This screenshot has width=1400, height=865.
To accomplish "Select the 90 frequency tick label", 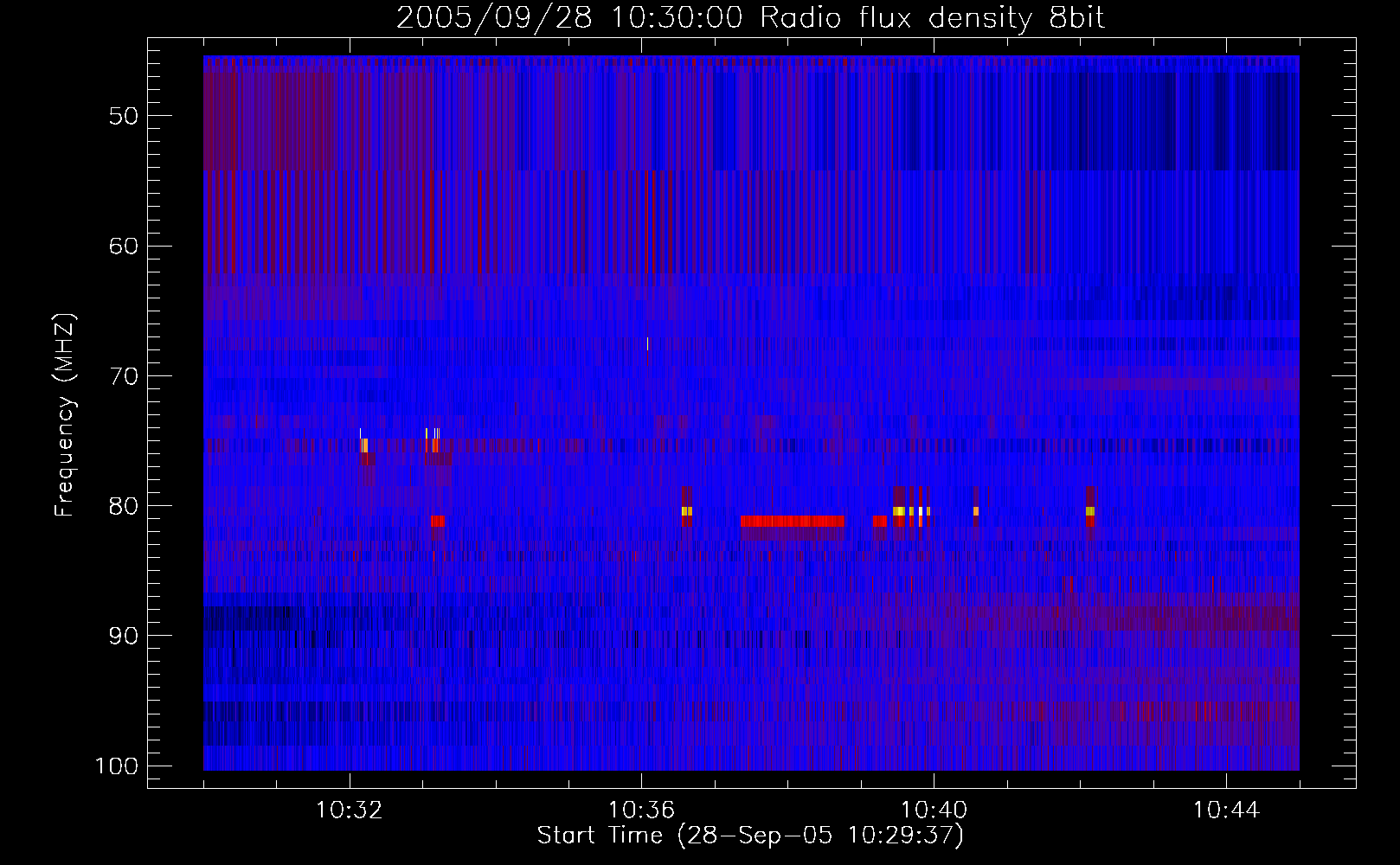I will point(124,636).
